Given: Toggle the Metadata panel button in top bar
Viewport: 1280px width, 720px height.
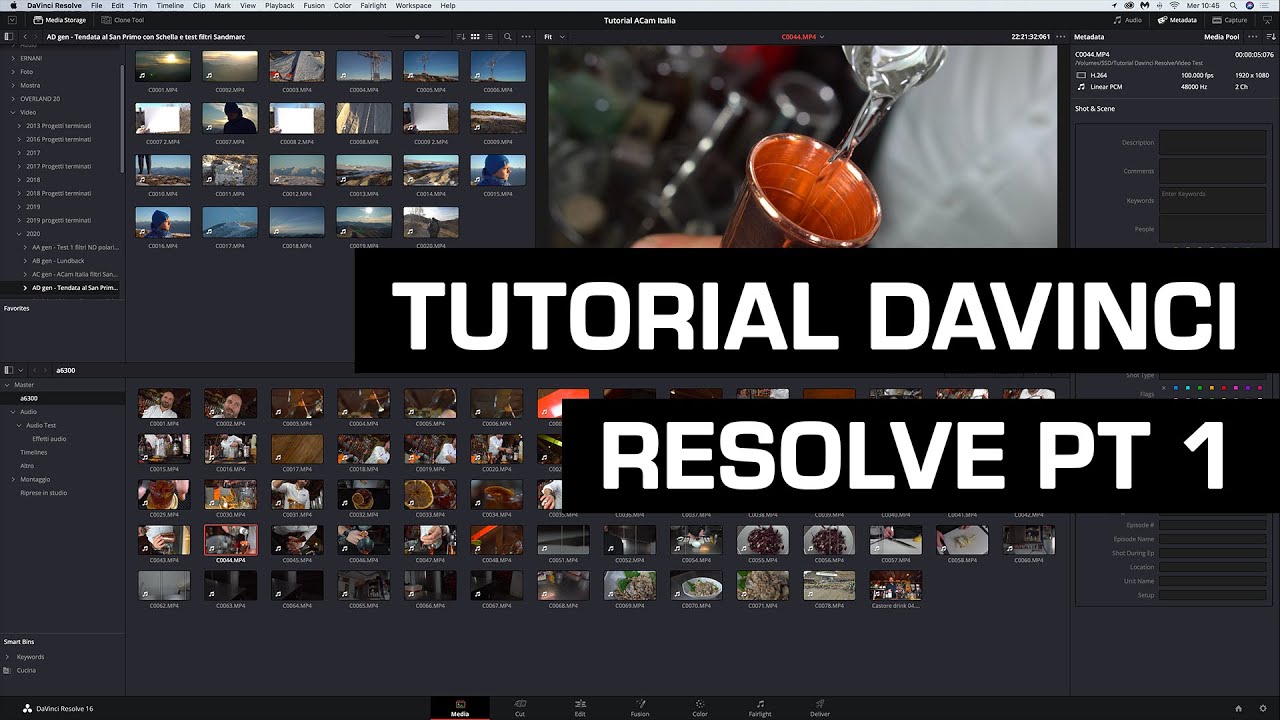Looking at the screenshot, I should pyautogui.click(x=1178, y=20).
